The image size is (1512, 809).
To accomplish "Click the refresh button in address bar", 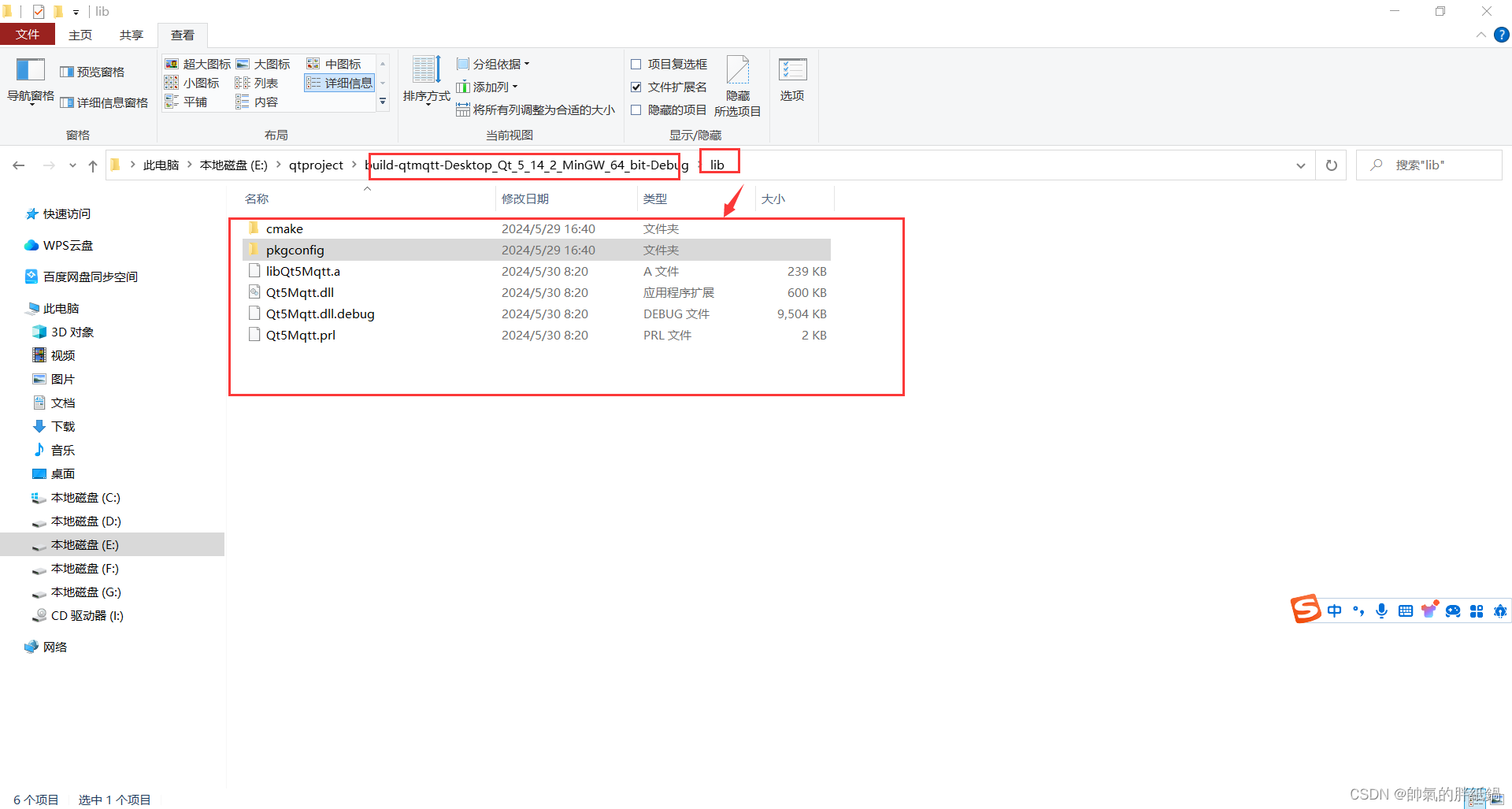I will click(1331, 165).
